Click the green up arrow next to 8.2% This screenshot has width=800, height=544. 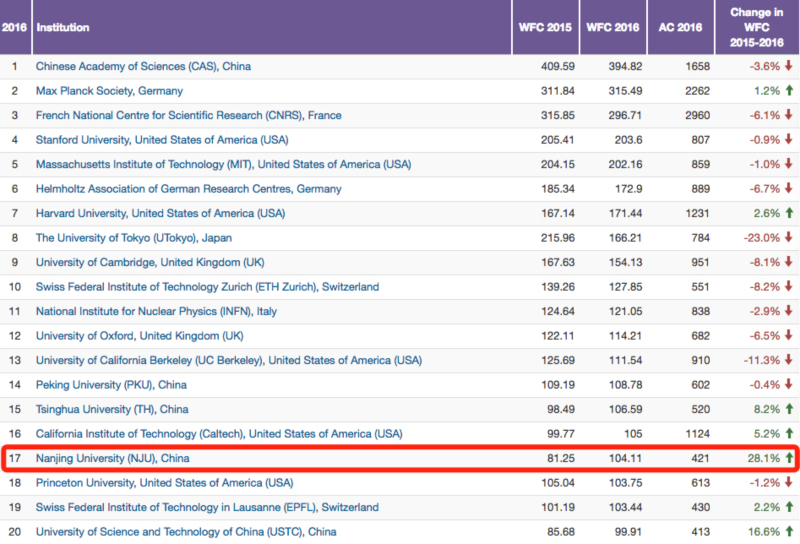[x=789, y=409]
